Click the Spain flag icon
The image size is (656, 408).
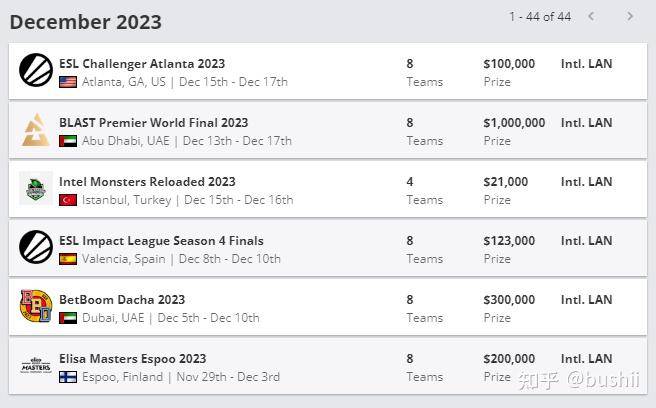click(68, 259)
